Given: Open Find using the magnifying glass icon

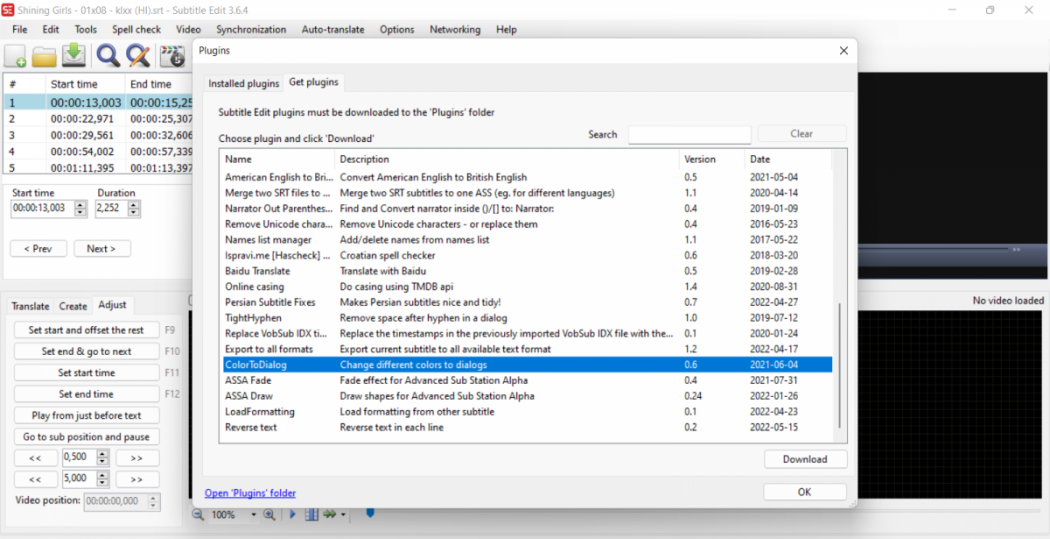Looking at the screenshot, I should [x=107, y=56].
